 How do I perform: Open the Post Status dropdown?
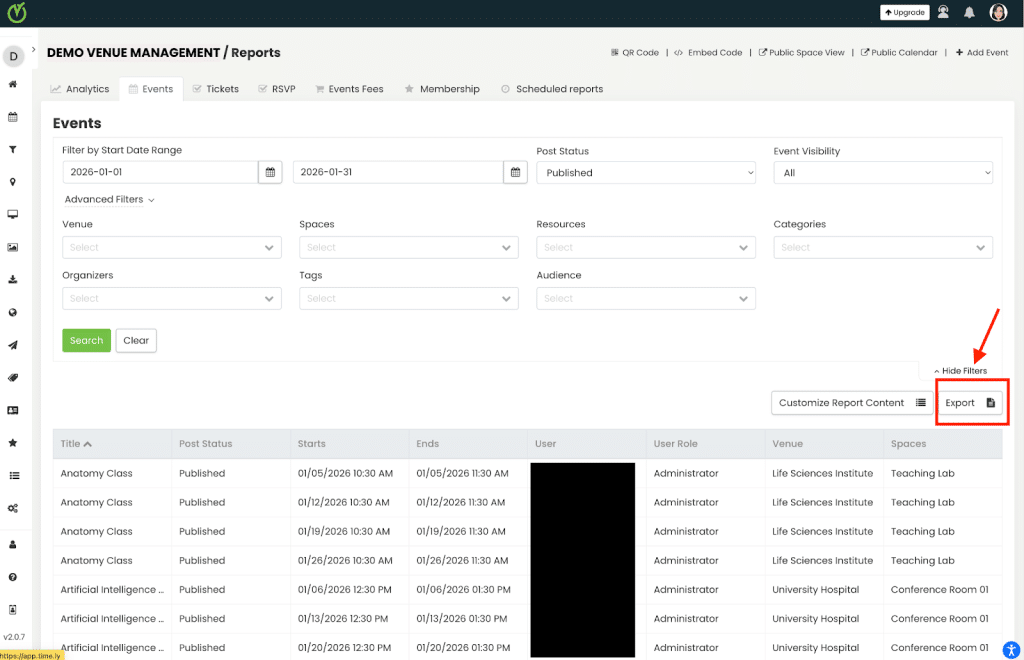pyautogui.click(x=645, y=171)
